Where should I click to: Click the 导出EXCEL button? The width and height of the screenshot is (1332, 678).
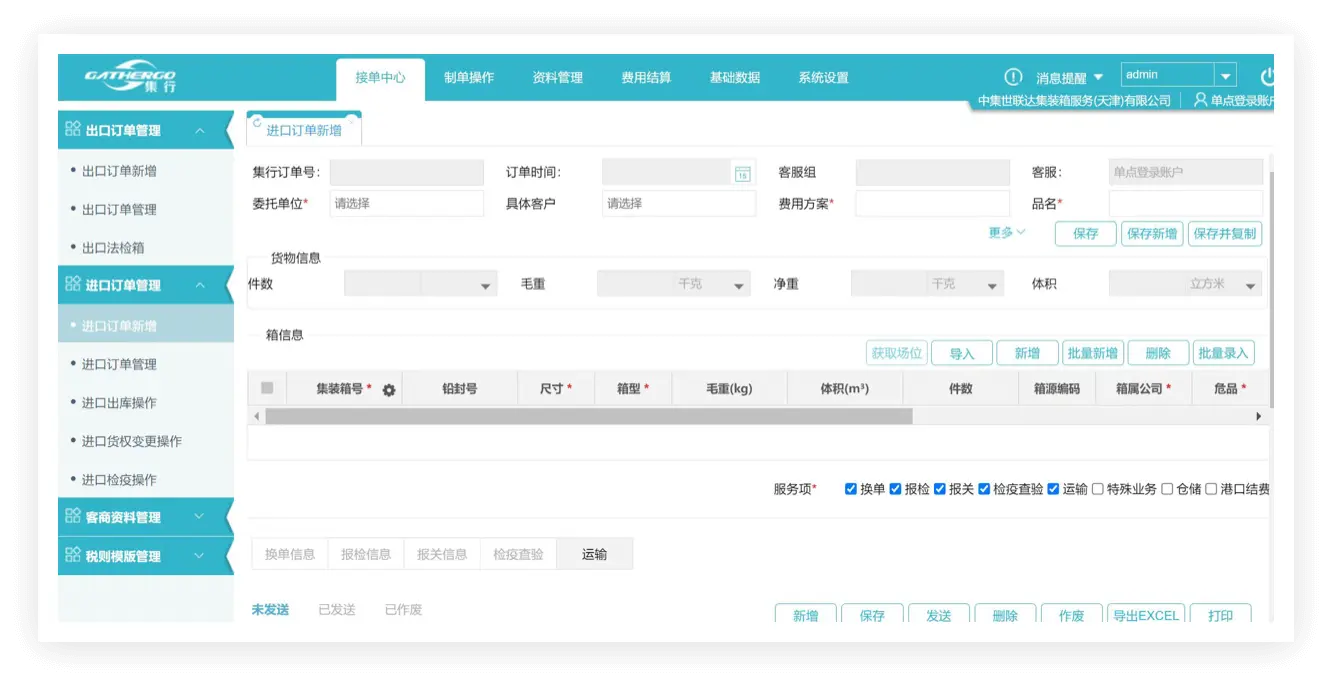[1146, 615]
